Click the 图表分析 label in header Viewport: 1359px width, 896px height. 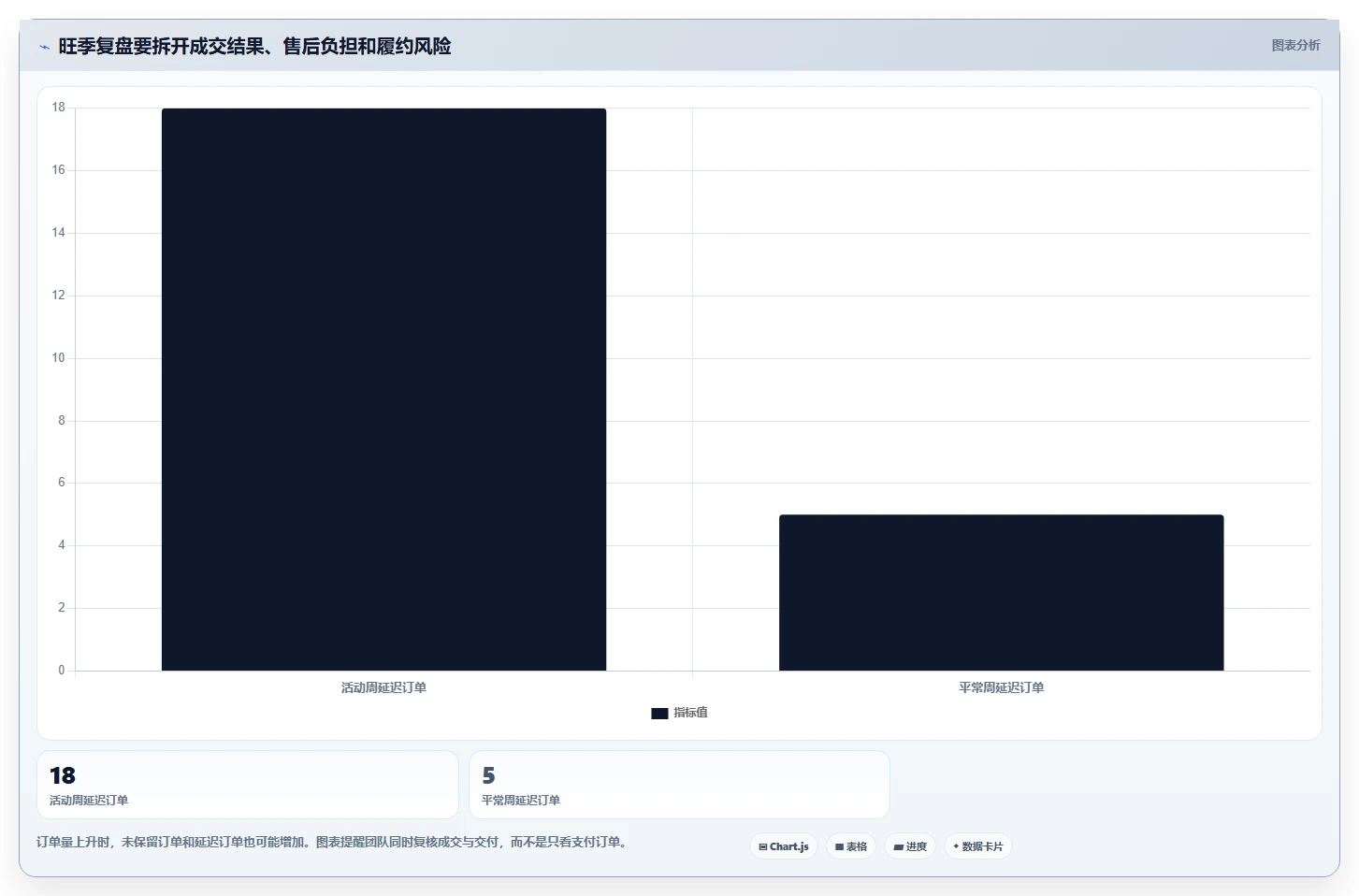pyautogui.click(x=1295, y=45)
